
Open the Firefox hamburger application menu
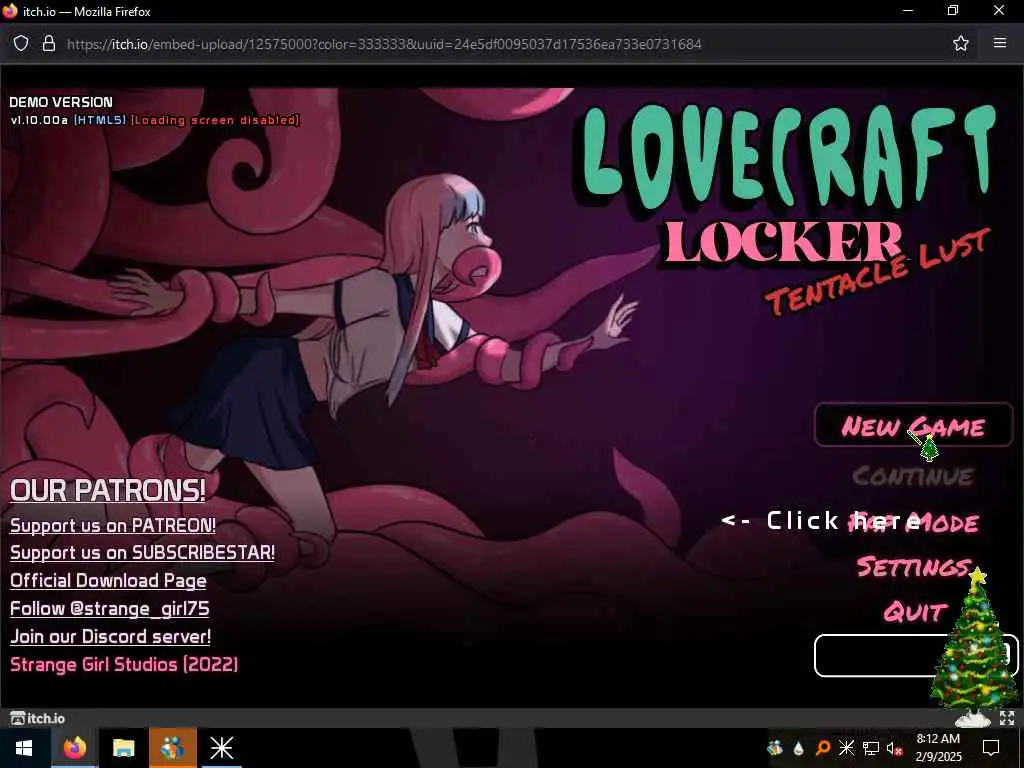click(x=999, y=43)
